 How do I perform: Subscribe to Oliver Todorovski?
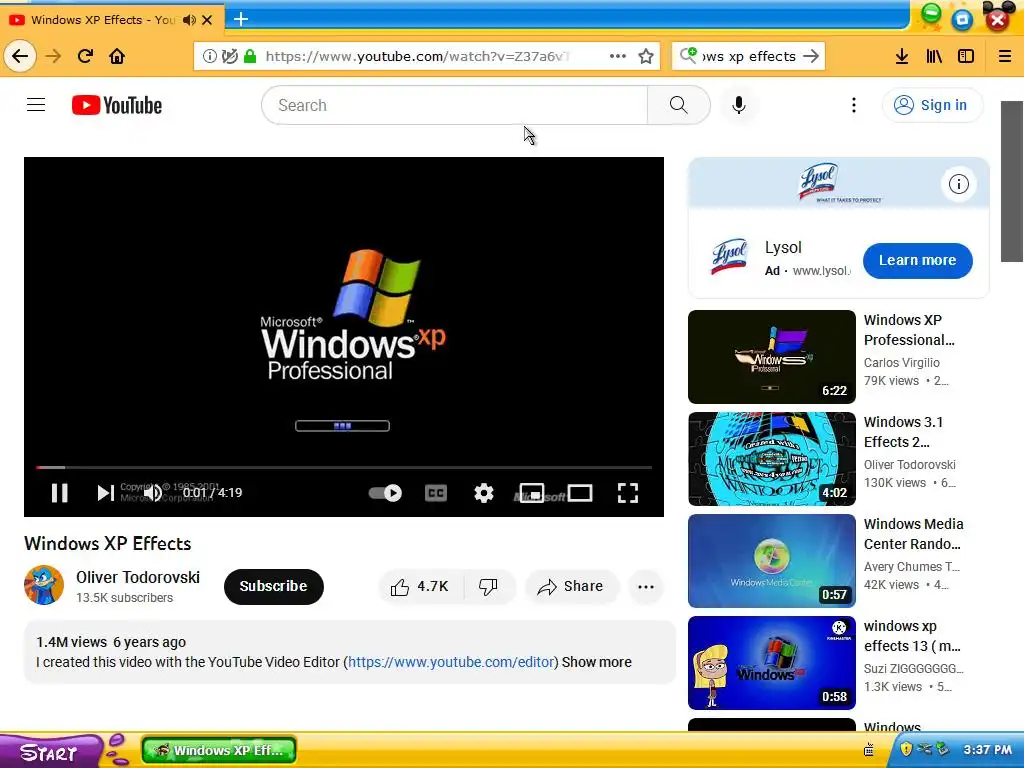(x=274, y=586)
